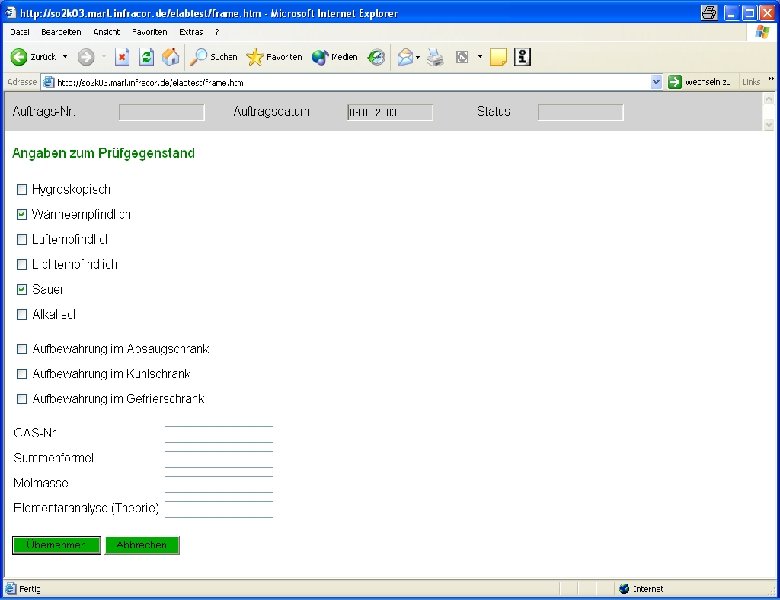This screenshot has width=780, height=600.
Task: Click the IE title bar document icon
Action: click(10, 12)
